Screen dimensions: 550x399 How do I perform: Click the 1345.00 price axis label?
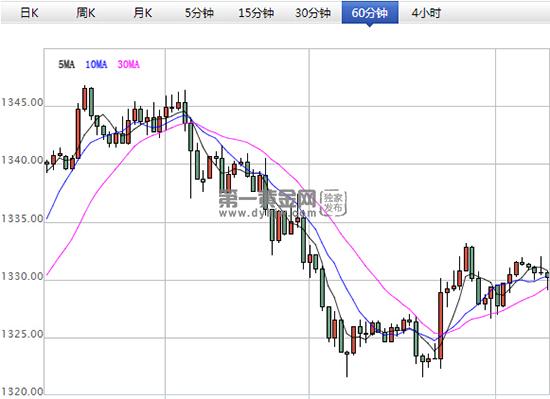(22, 103)
